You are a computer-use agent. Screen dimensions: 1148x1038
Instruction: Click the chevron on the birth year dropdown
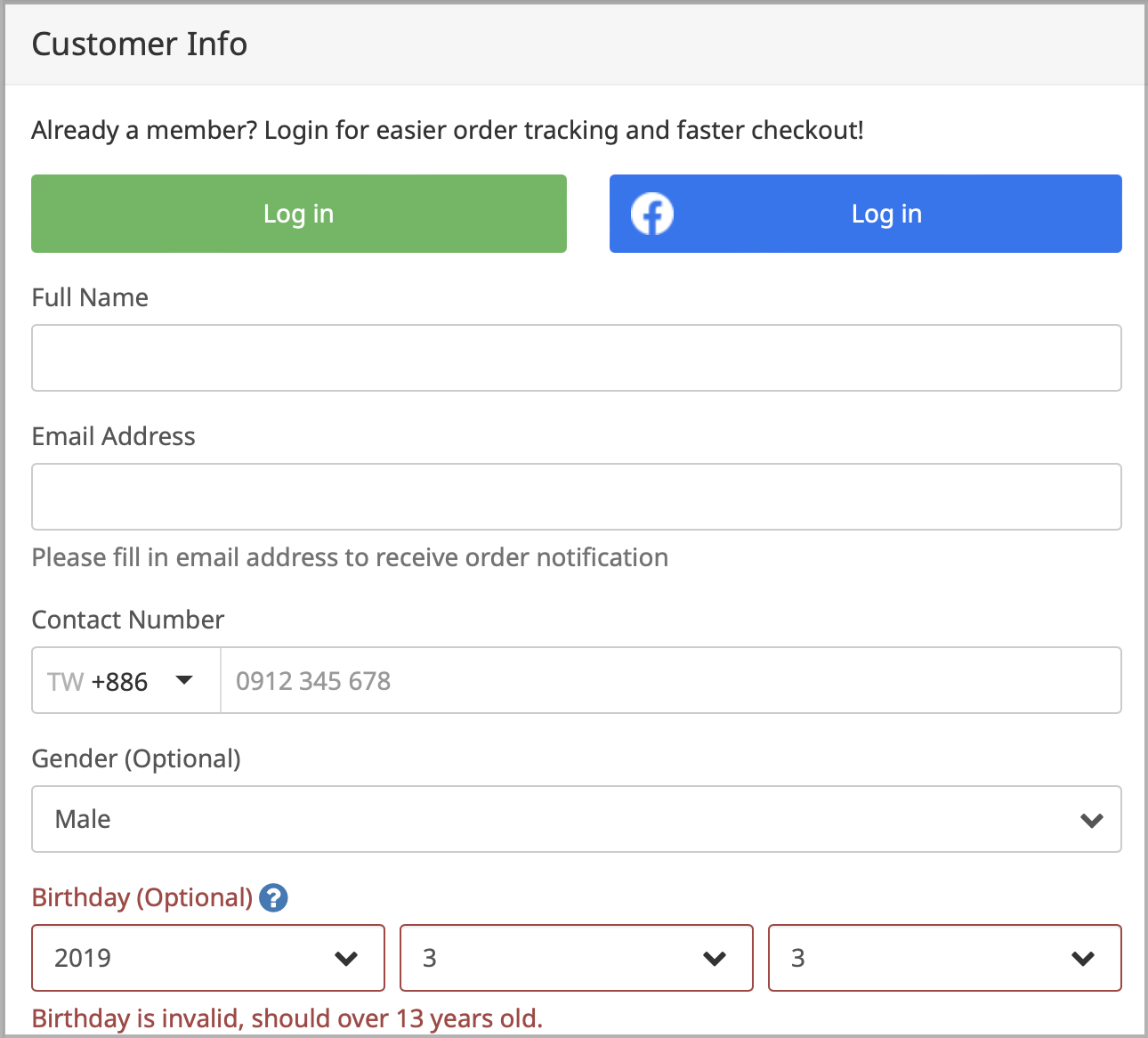pyautogui.click(x=348, y=959)
